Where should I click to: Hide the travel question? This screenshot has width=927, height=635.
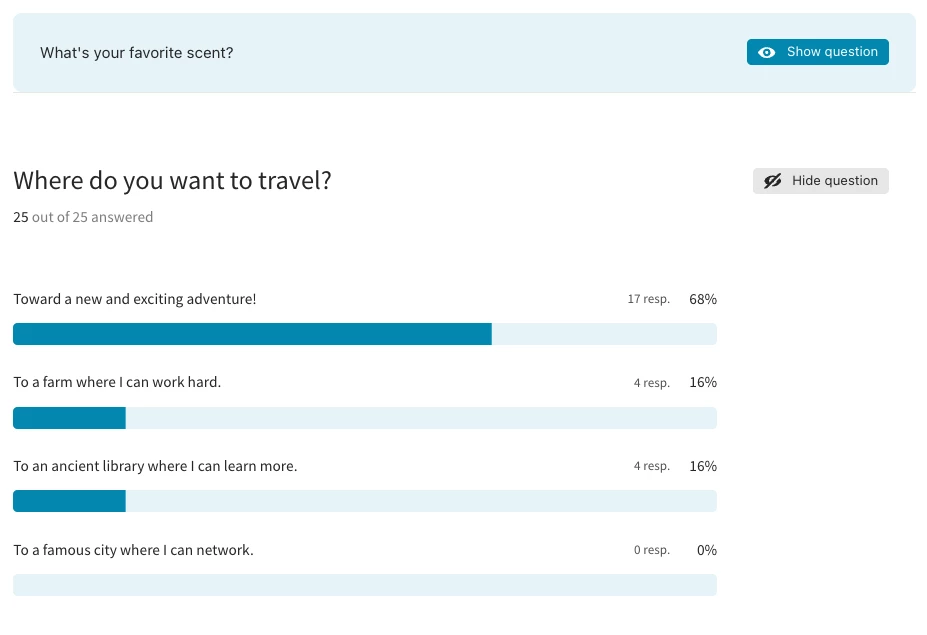(x=821, y=181)
